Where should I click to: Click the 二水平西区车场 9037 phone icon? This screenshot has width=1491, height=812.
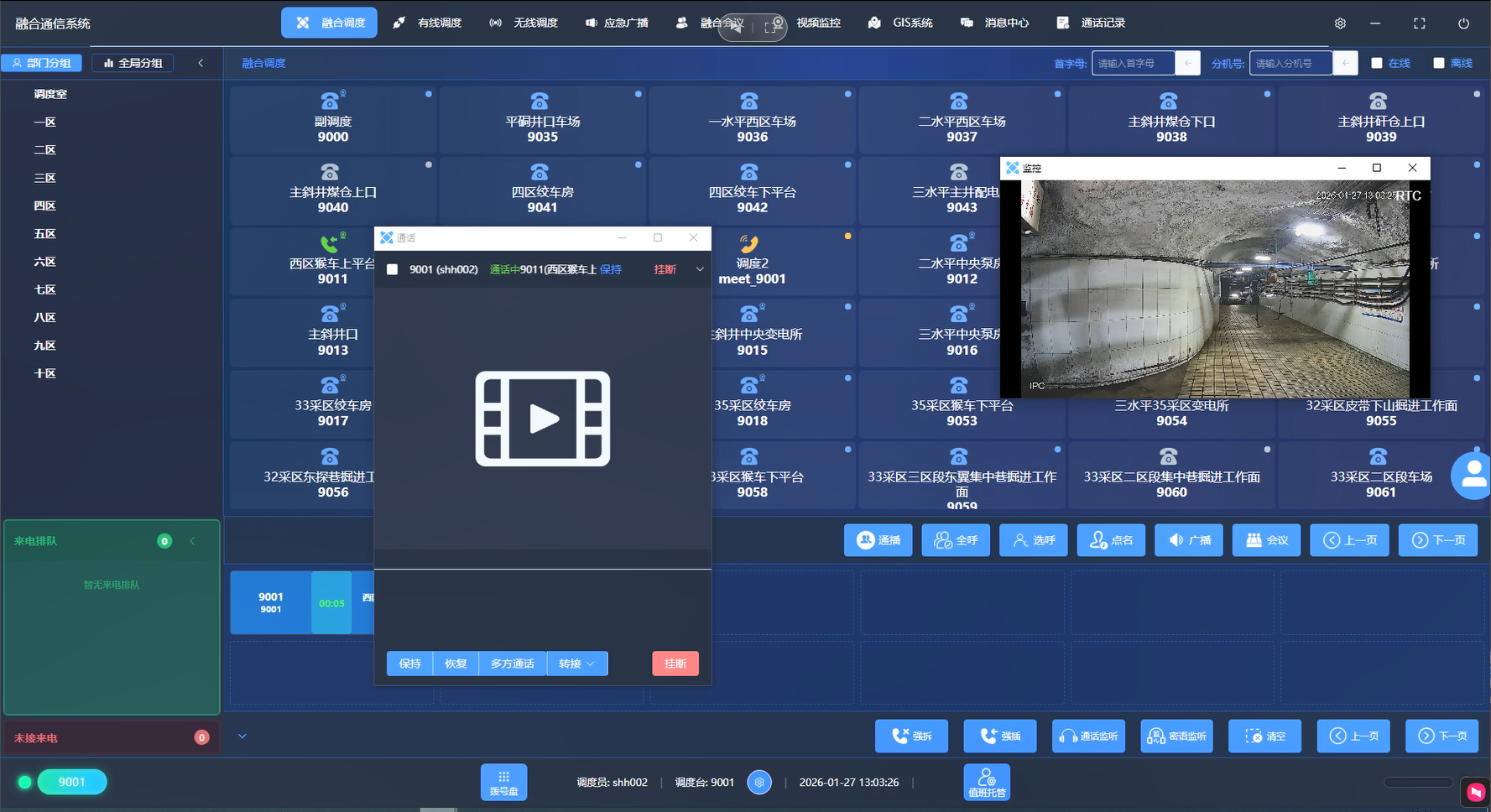[x=959, y=101]
